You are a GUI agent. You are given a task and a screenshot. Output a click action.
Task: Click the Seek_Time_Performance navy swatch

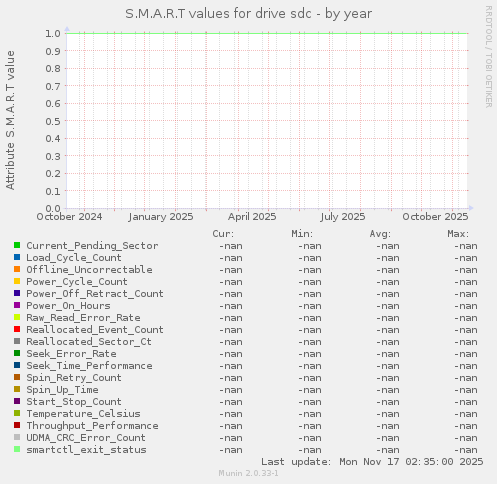17,365
